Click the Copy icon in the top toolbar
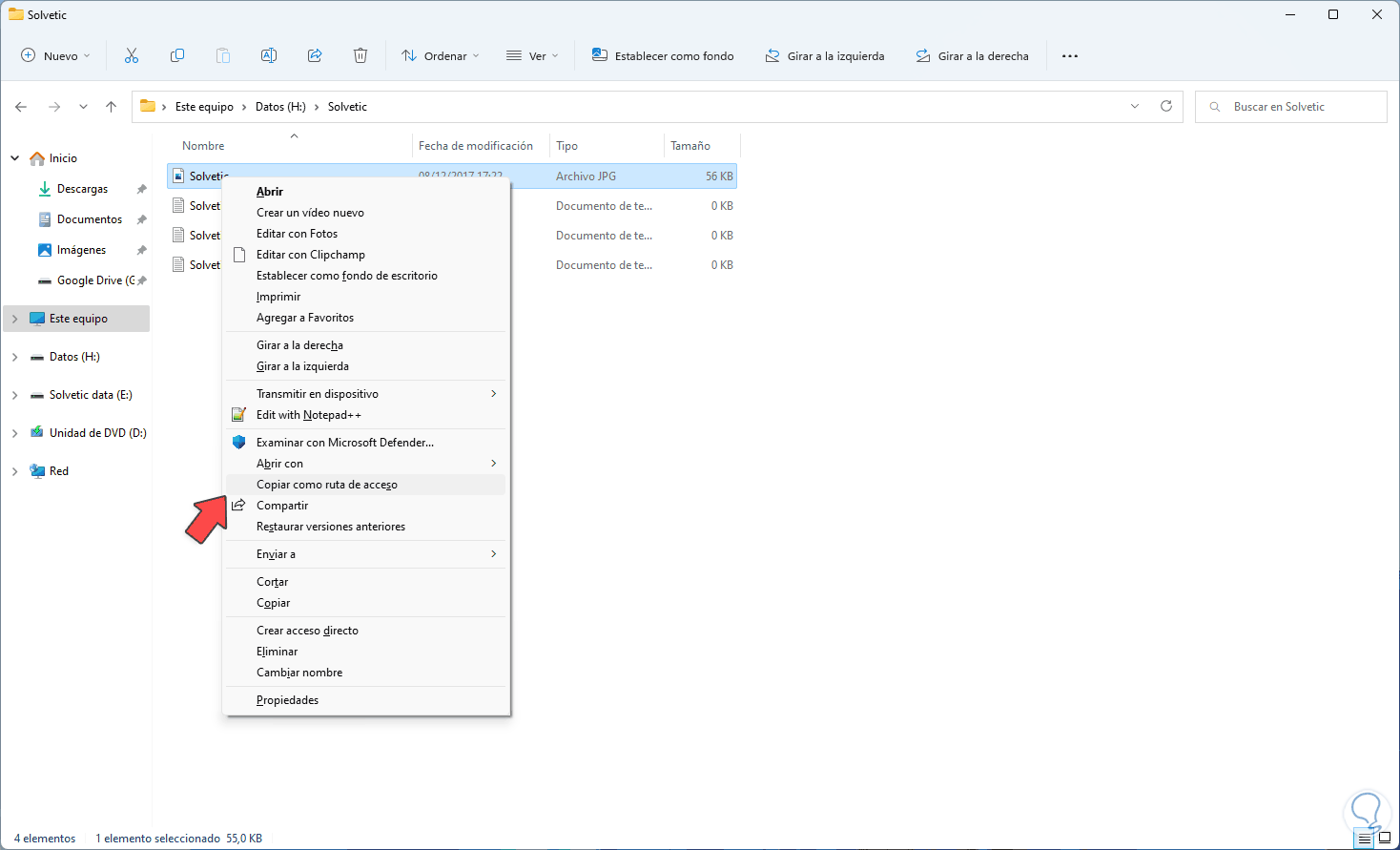The image size is (1400, 850). pos(177,56)
